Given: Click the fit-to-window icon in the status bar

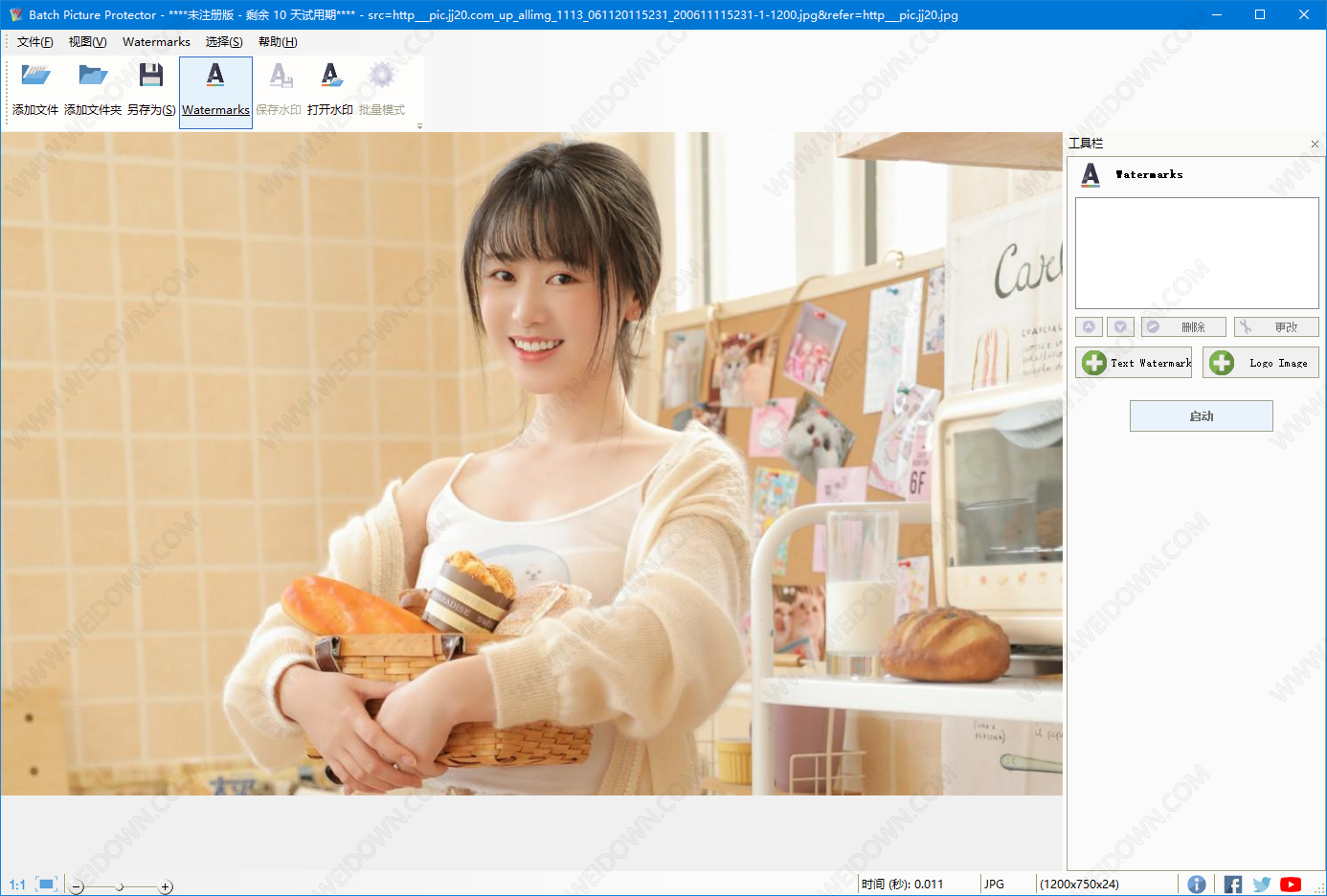Looking at the screenshot, I should point(47,884).
